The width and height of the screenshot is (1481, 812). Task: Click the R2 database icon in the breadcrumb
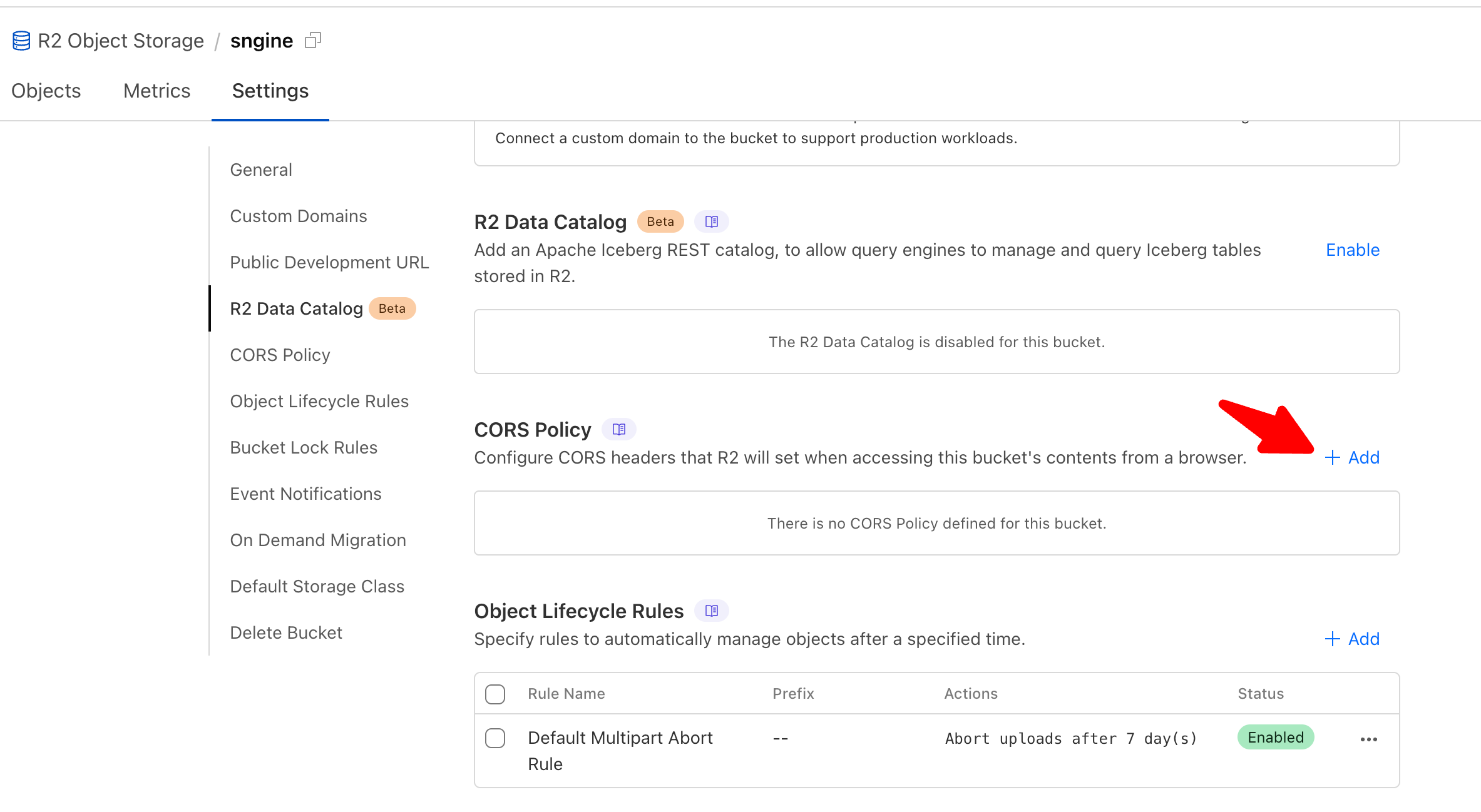point(21,41)
